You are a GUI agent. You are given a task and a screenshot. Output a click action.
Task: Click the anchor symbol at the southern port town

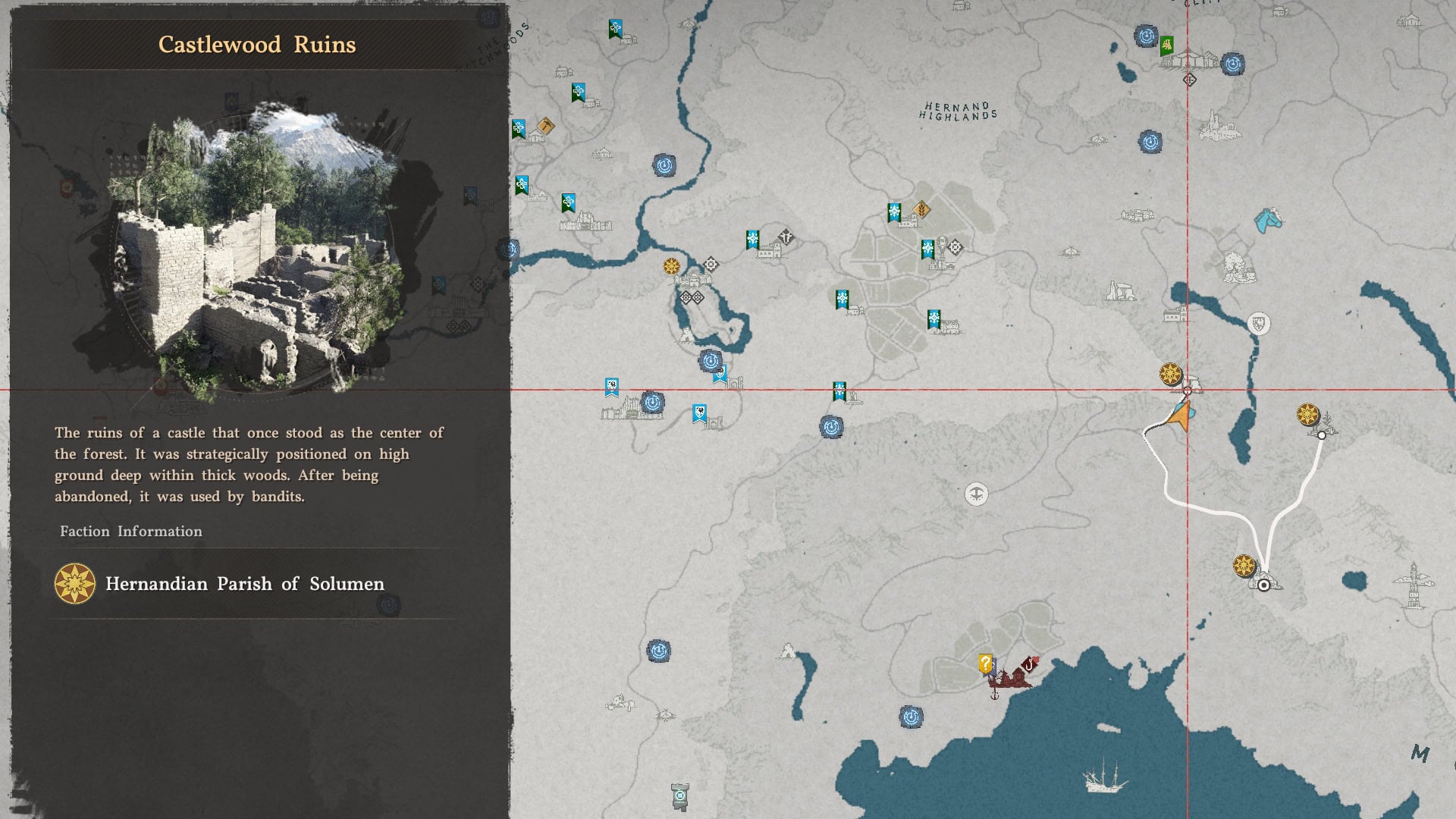994,696
